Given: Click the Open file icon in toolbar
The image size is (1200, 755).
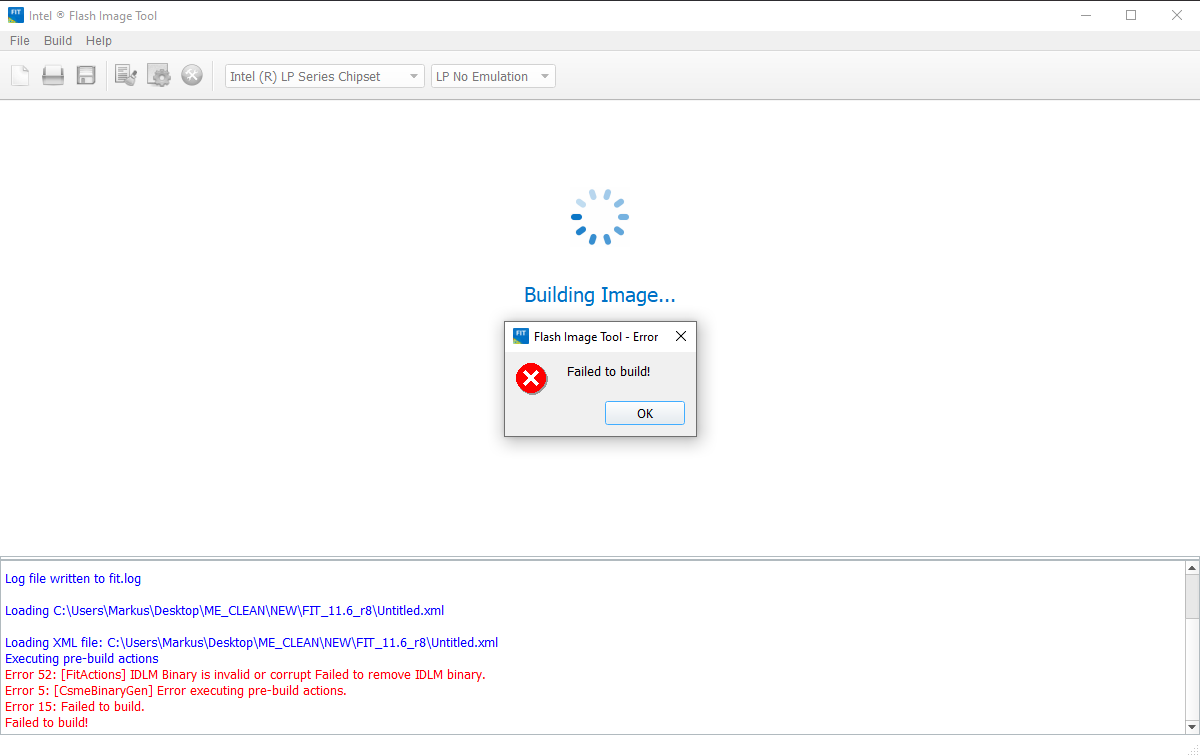Looking at the screenshot, I should [x=53, y=76].
